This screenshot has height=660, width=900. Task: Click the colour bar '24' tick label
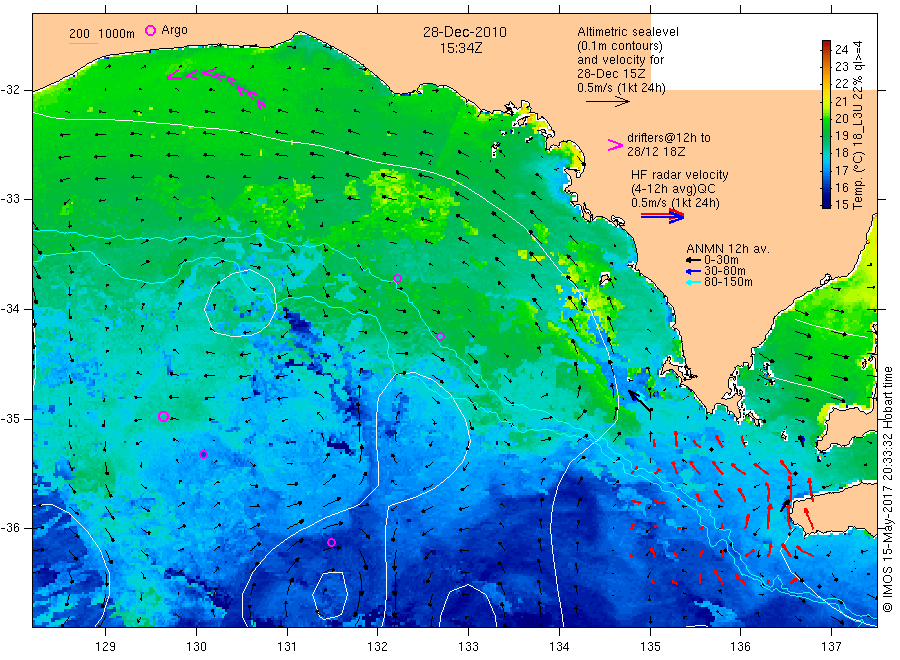point(841,49)
